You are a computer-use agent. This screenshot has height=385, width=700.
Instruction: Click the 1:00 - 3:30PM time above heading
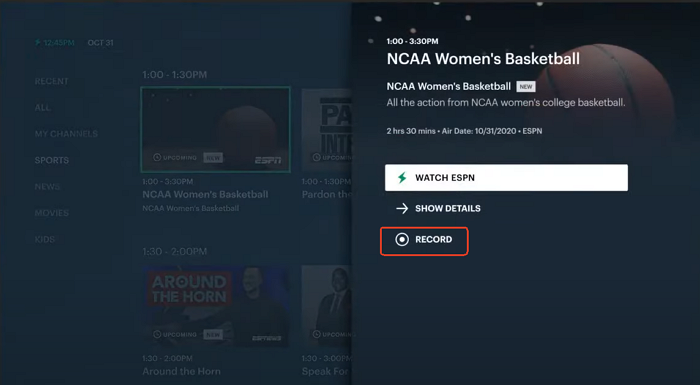pos(412,41)
